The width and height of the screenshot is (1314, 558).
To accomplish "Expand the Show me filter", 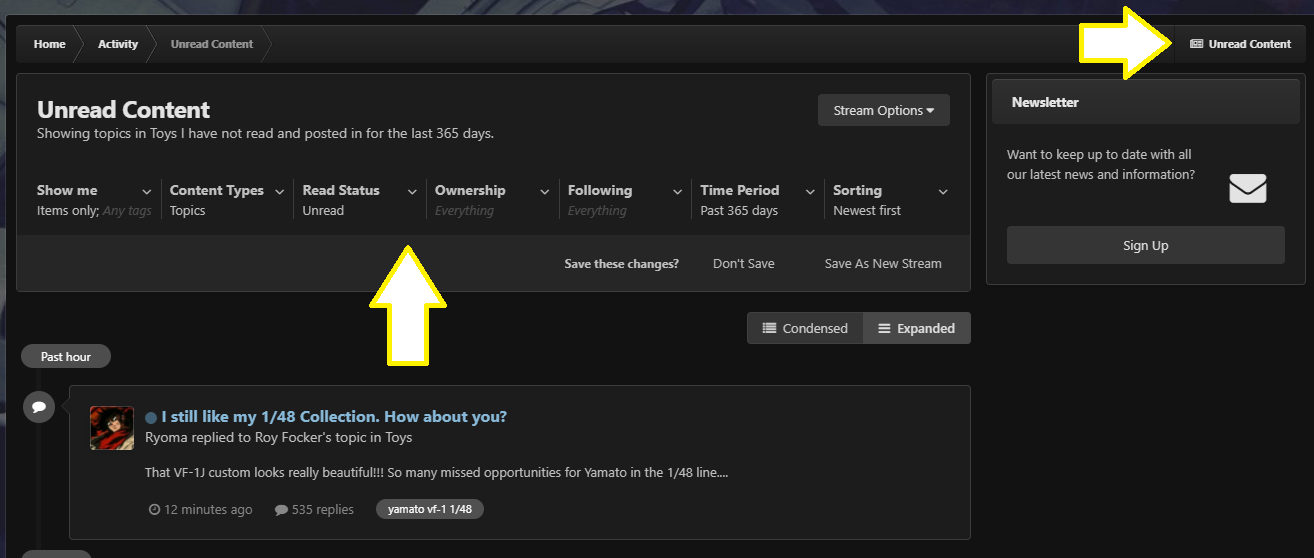I will (94, 200).
